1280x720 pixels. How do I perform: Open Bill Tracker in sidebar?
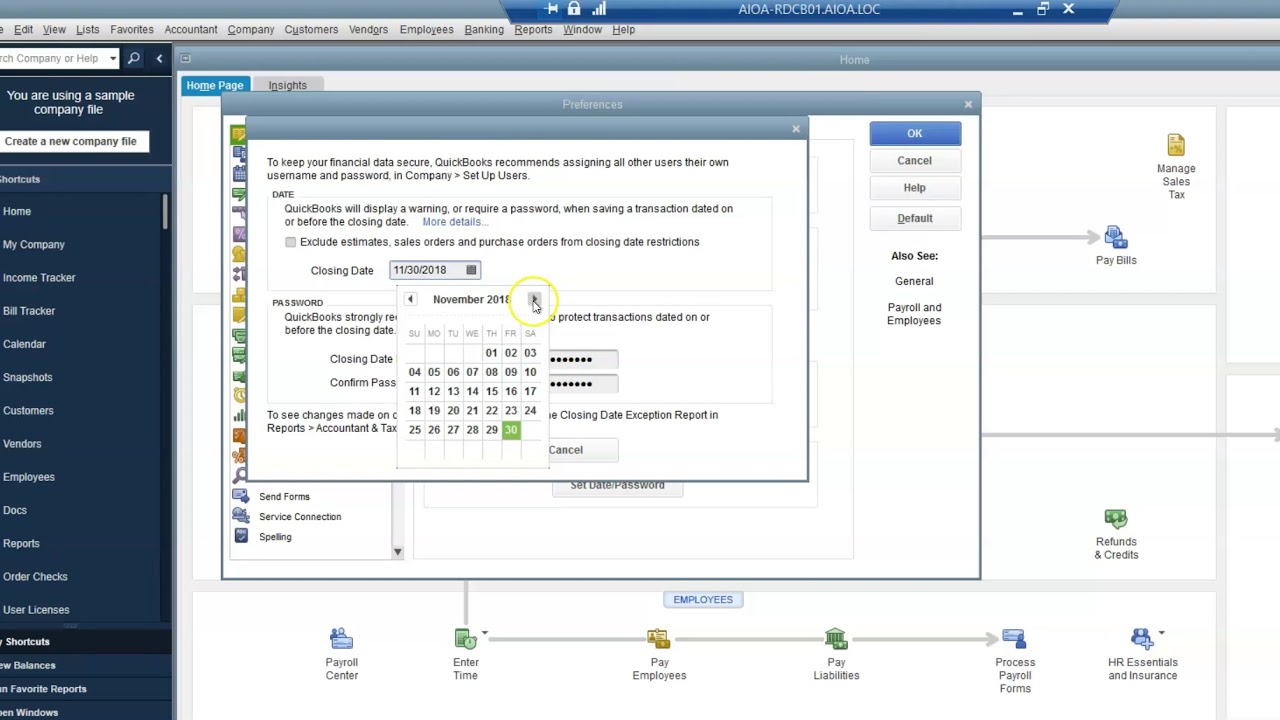[x=29, y=311]
